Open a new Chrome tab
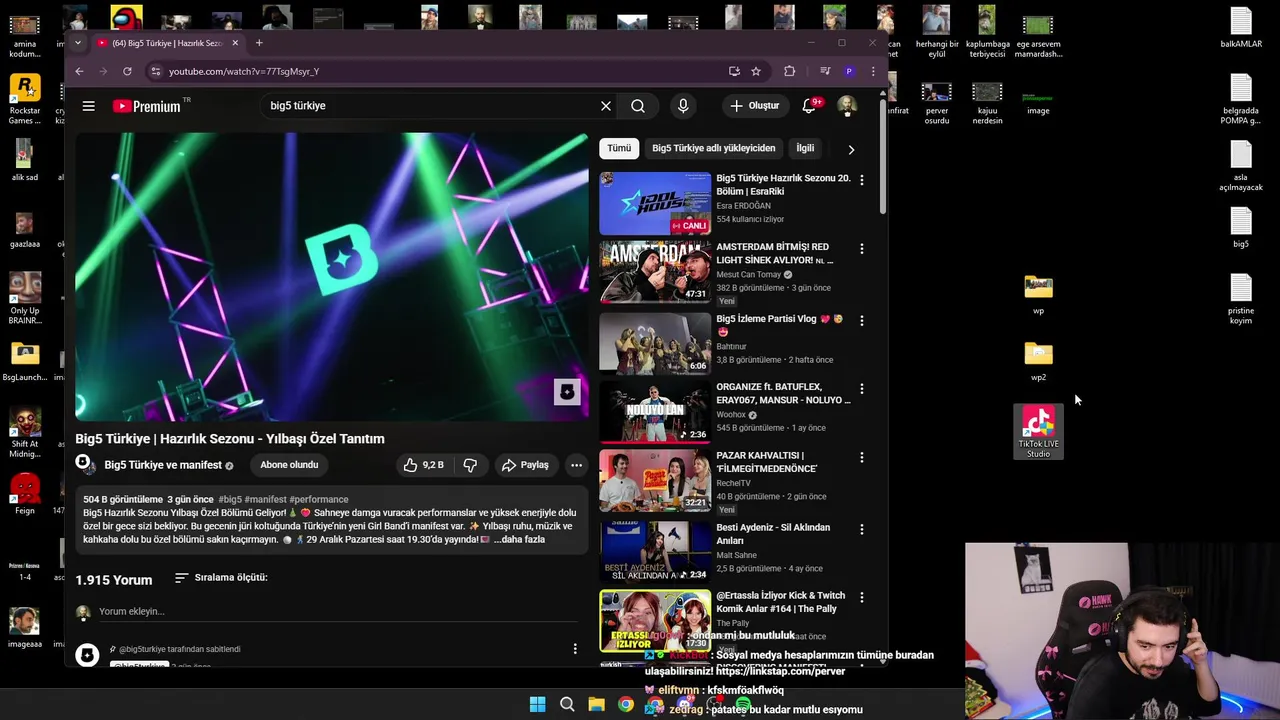 259,43
